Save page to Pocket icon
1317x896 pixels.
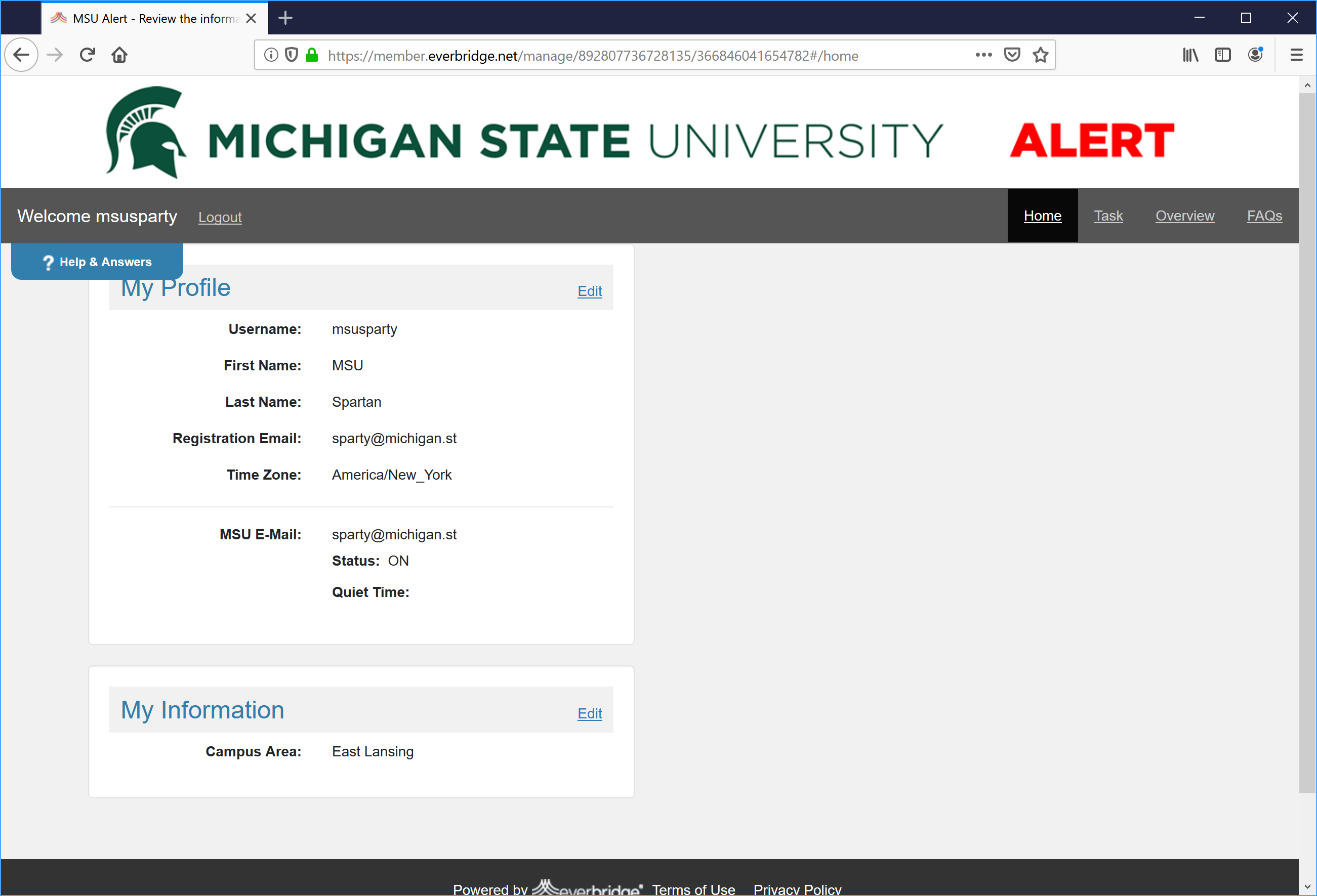point(1012,55)
